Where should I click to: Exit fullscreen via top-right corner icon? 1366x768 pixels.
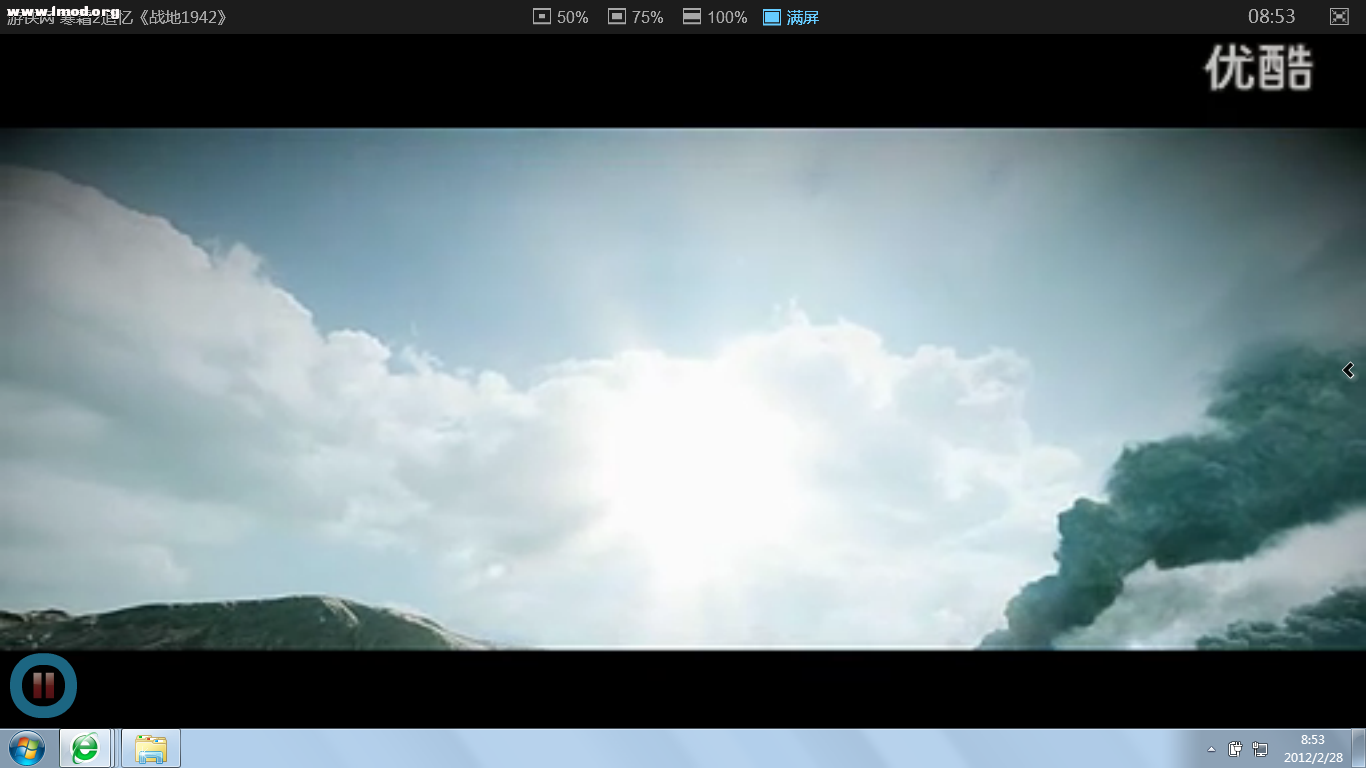pos(1339,16)
